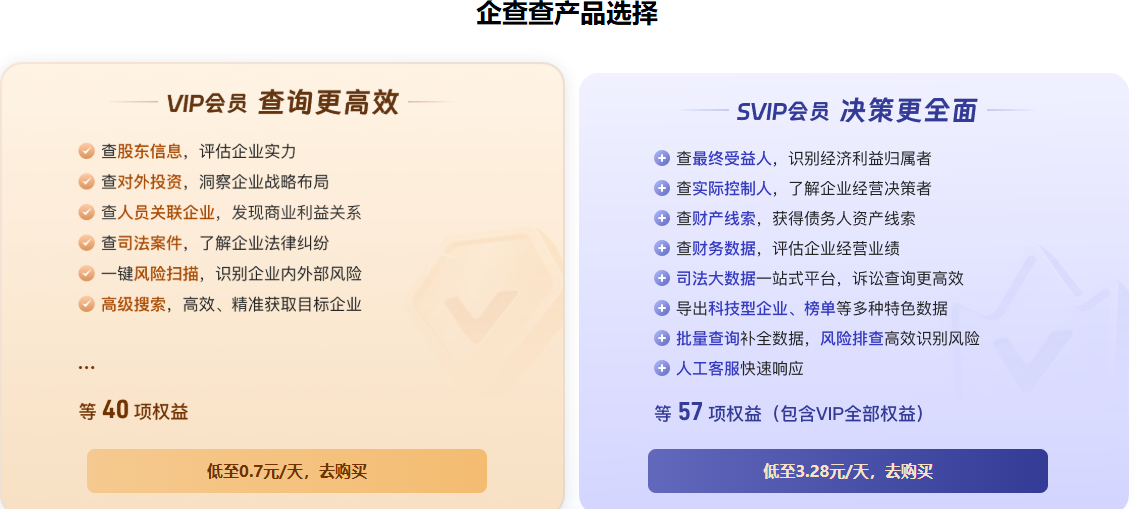Screen dimensions: 1134x509
Task: Click the plus icon beside 司法大数据
Action: tap(661, 278)
